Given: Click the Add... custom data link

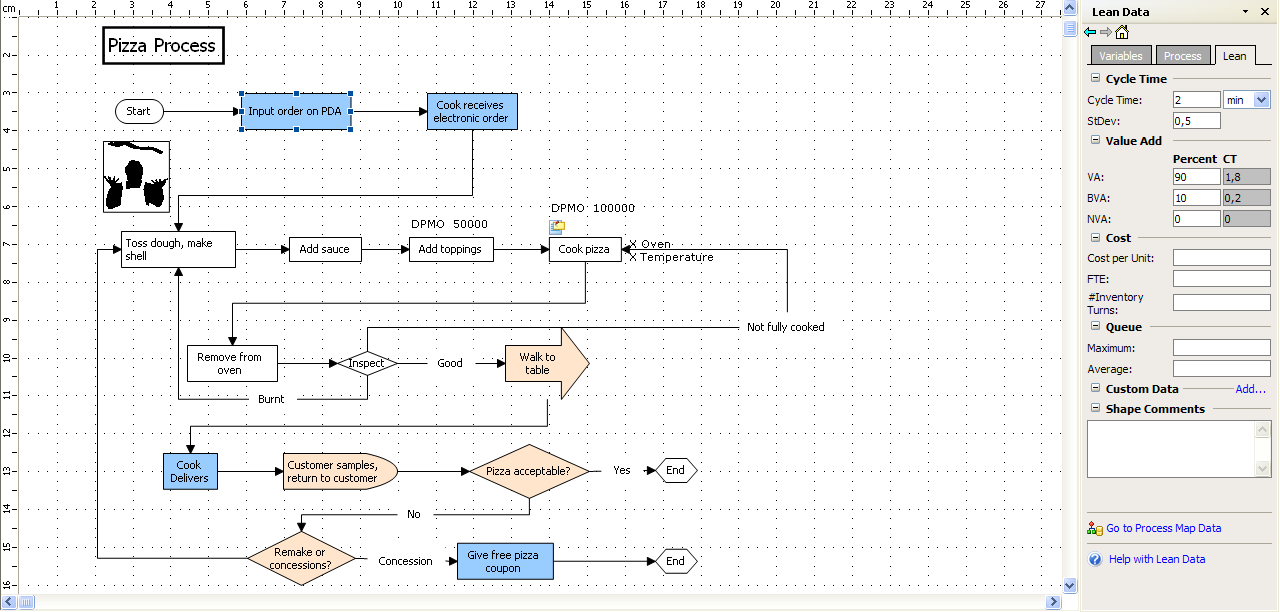Looking at the screenshot, I should tap(1250, 389).
